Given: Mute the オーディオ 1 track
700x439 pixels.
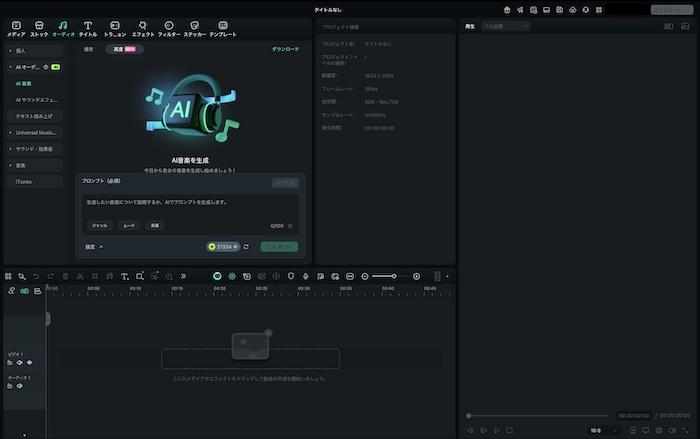Looking at the screenshot, I should [x=19, y=386].
